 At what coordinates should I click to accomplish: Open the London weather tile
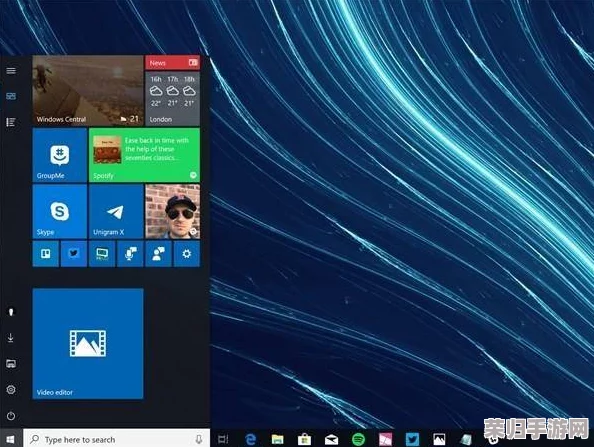pyautogui.click(x=172, y=99)
